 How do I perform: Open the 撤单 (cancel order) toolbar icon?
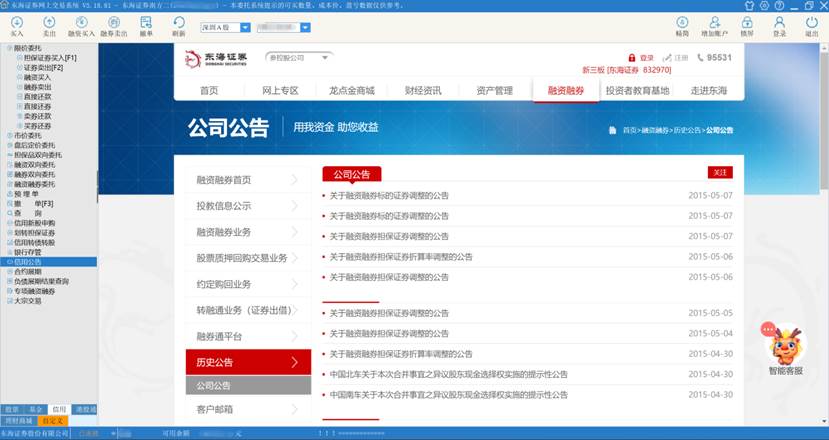(146, 26)
